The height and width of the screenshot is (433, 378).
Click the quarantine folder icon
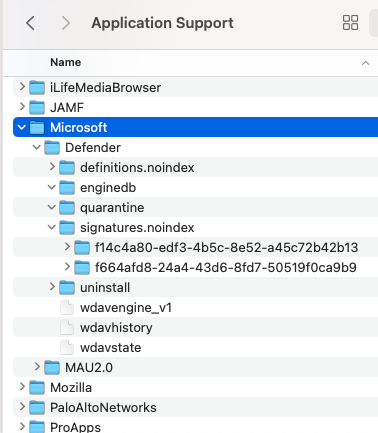click(x=67, y=208)
